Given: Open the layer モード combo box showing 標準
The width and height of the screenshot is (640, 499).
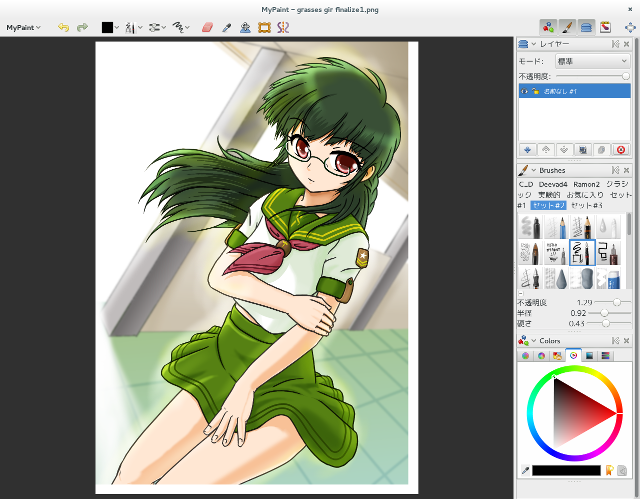Looking at the screenshot, I should pos(593,61).
